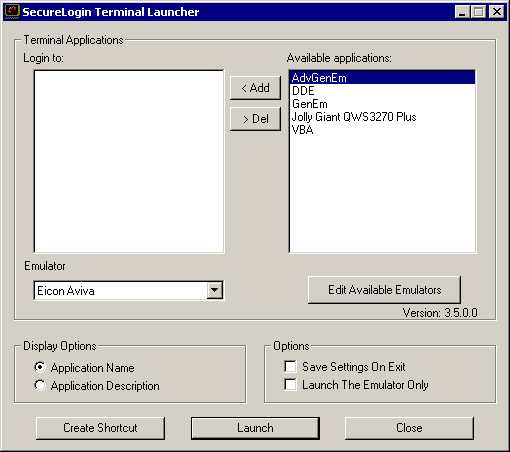Open Edit Available Emulators
This screenshot has height=452, width=510.
tap(384, 290)
